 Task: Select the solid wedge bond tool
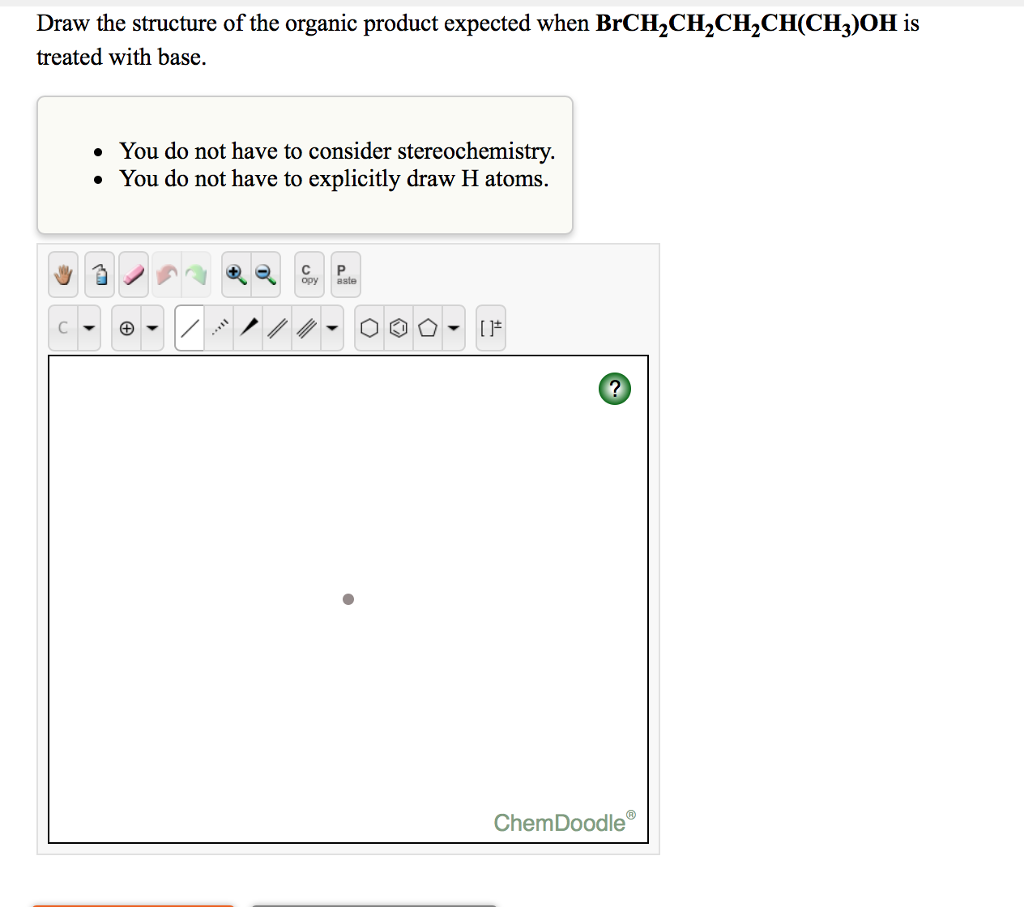pyautogui.click(x=248, y=327)
